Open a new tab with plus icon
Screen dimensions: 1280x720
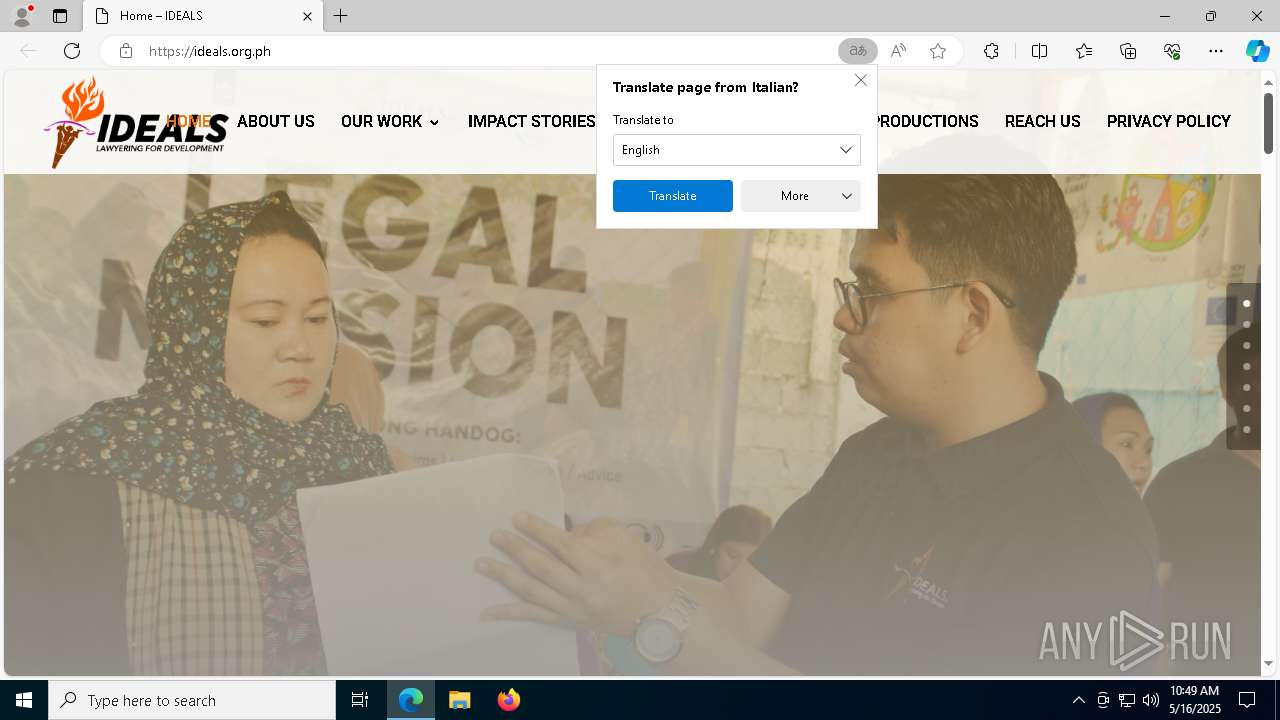[x=341, y=16]
